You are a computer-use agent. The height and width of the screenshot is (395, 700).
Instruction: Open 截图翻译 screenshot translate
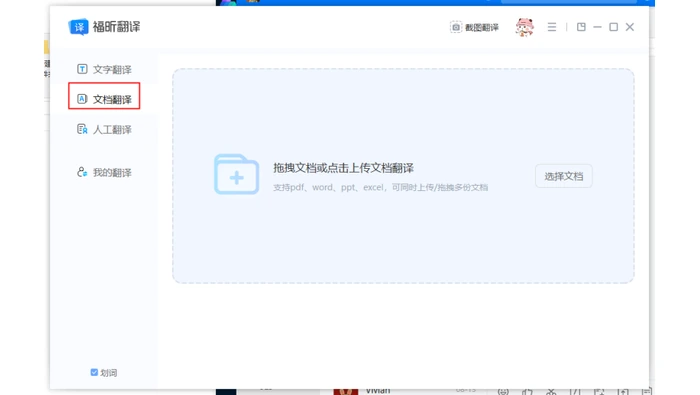pyautogui.click(x=474, y=28)
